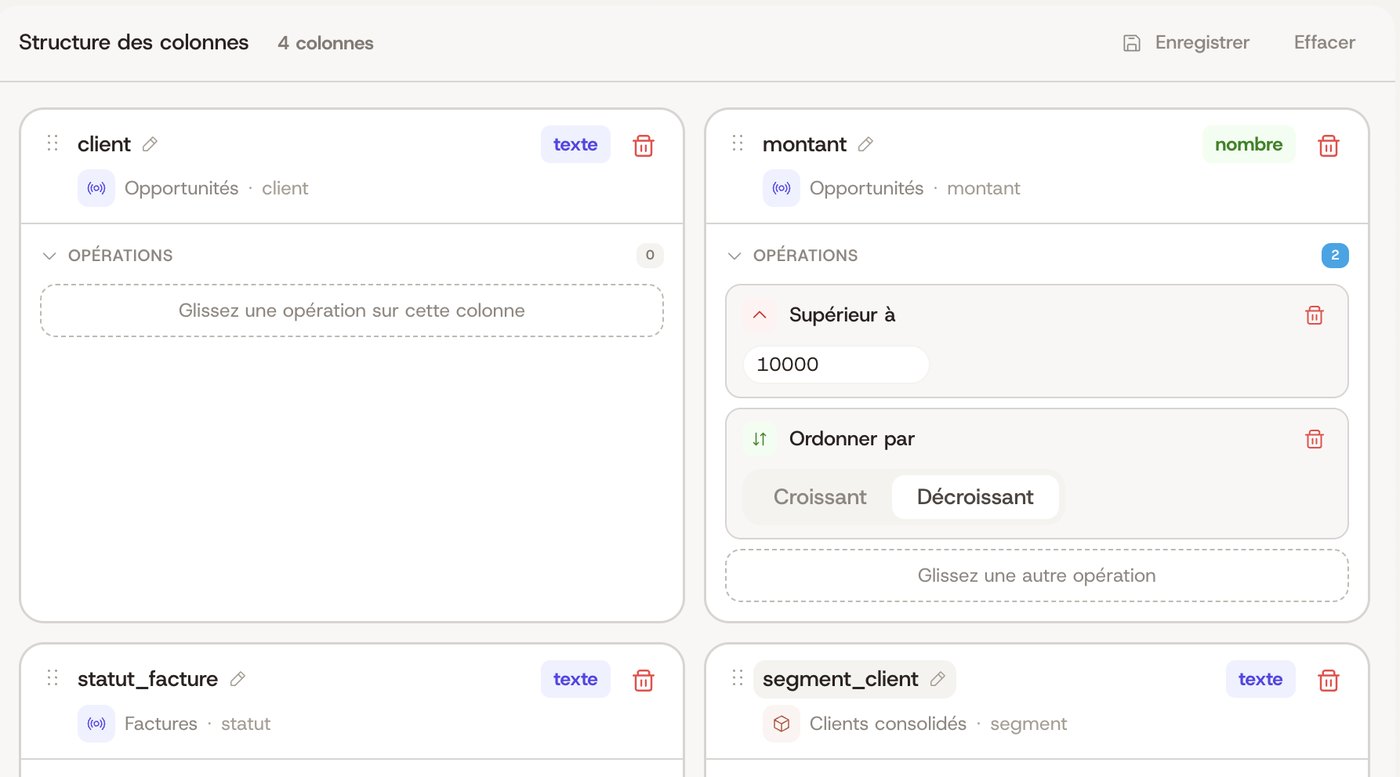Viewport: 1400px width, 777px height.
Task: Click the Opportunités source icon under client
Action: pyautogui.click(x=96, y=188)
